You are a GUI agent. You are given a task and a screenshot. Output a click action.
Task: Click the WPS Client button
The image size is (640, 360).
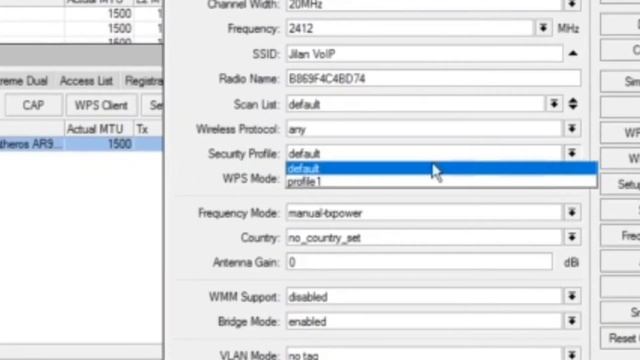point(101,105)
